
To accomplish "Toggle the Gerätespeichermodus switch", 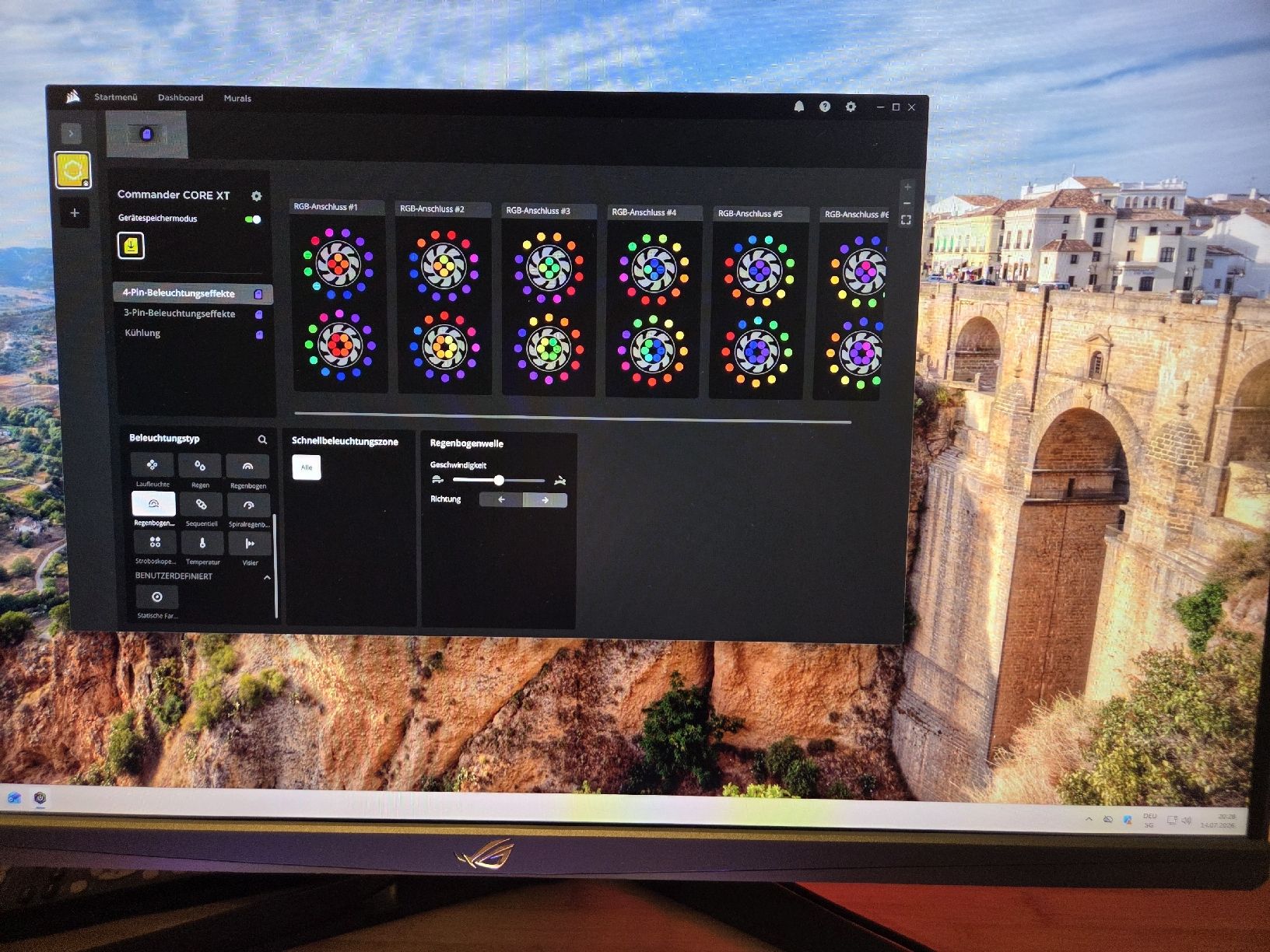I will click(x=253, y=219).
